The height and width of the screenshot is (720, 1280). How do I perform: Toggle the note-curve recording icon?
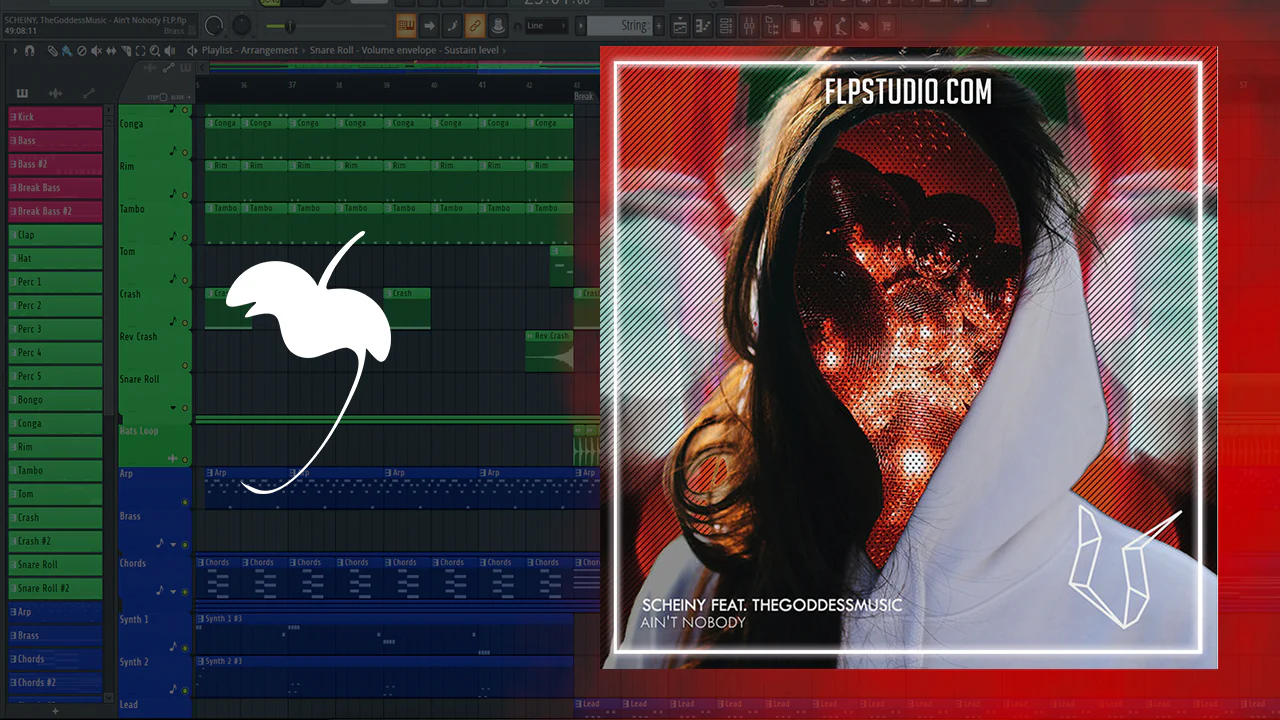click(x=452, y=26)
